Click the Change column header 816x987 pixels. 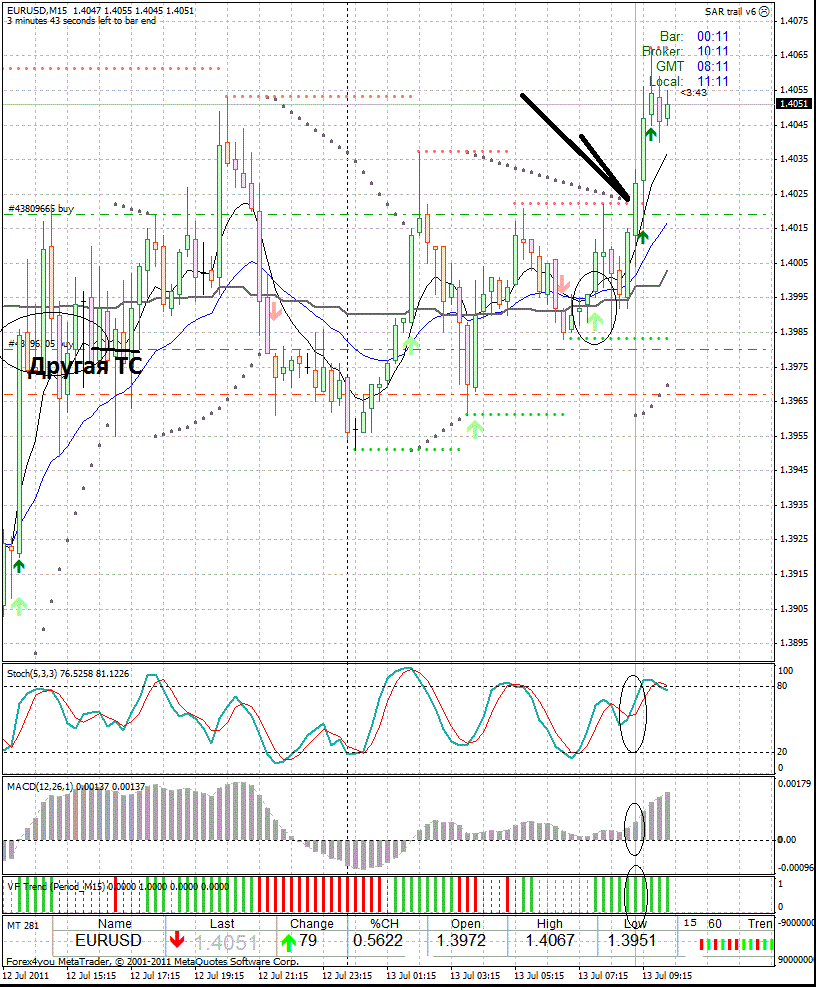pyautogui.click(x=312, y=923)
